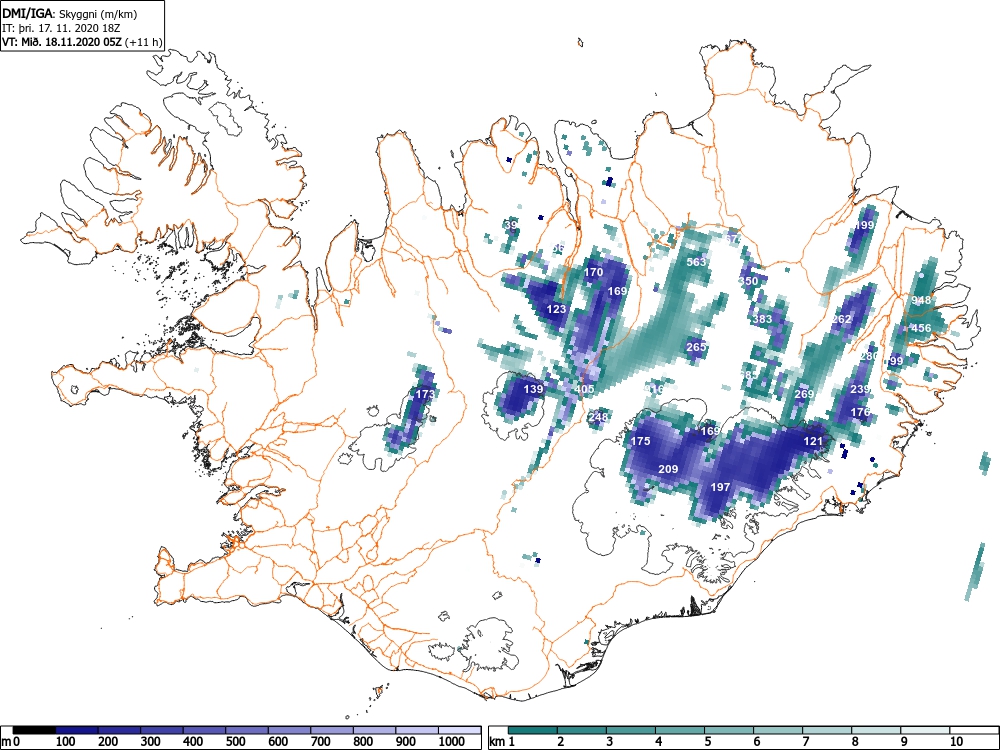Click the visibility value label 405

(584, 389)
